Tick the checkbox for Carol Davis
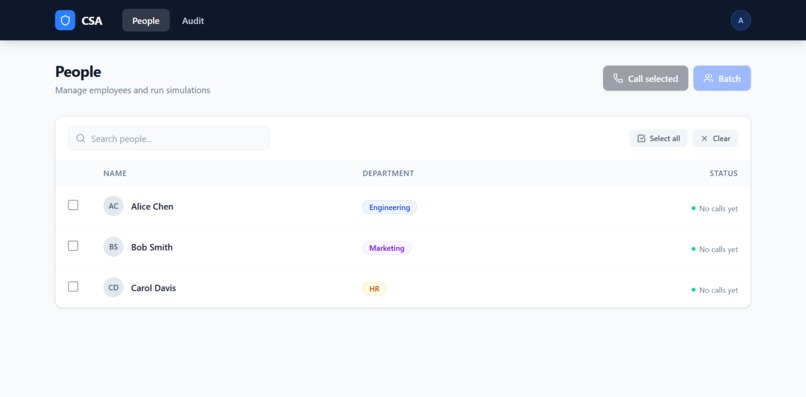The width and height of the screenshot is (806, 397). click(x=73, y=286)
